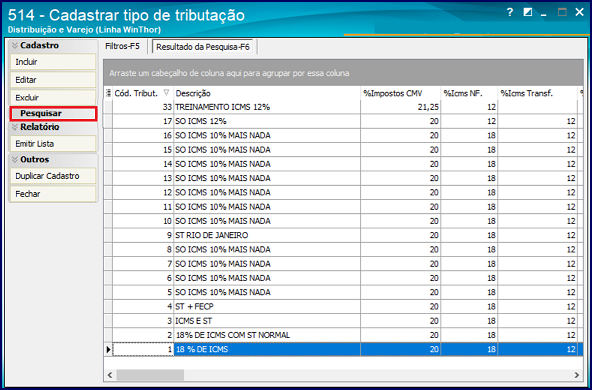592x390 pixels.
Task: Sort by the Descrição column header
Action: tap(267, 93)
